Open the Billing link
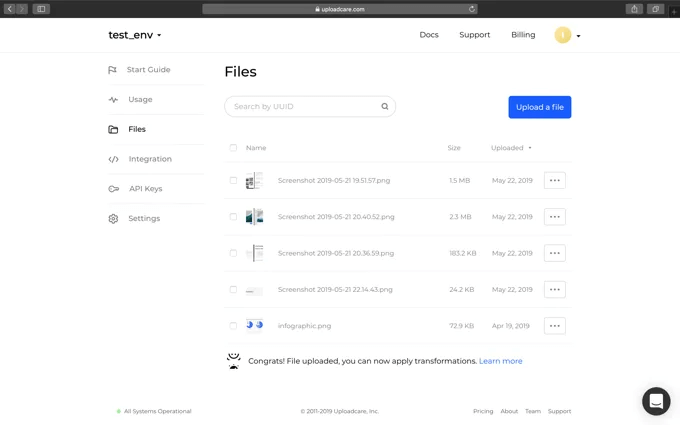 (523, 35)
